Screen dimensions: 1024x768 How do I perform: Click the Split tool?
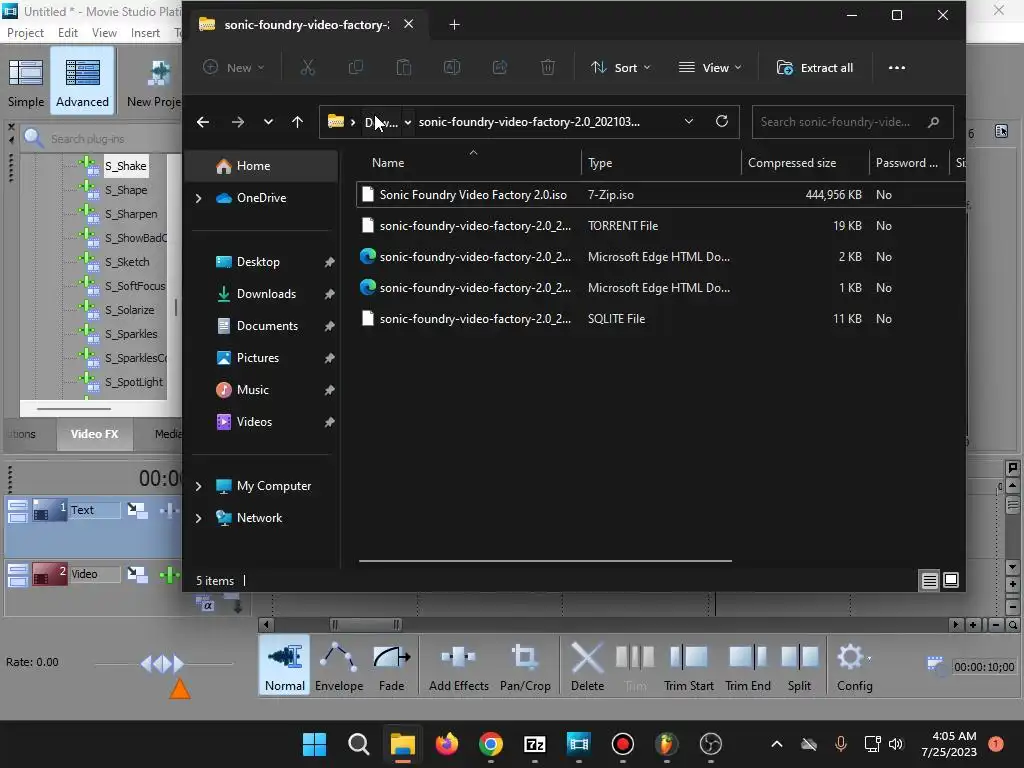click(799, 665)
